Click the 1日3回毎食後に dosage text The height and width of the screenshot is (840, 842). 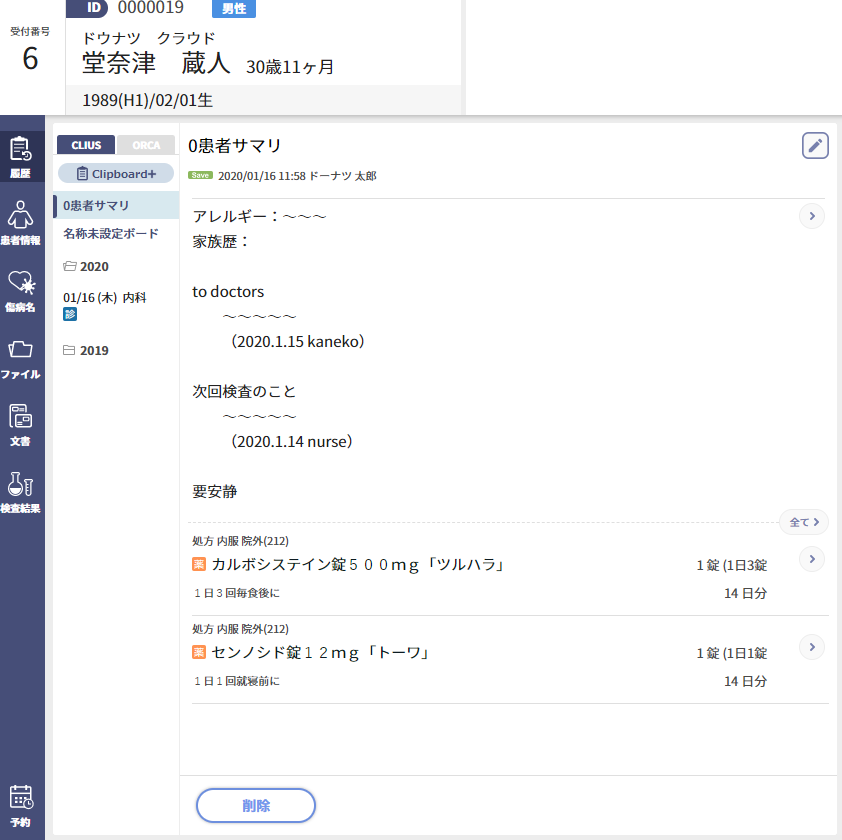tap(237, 593)
